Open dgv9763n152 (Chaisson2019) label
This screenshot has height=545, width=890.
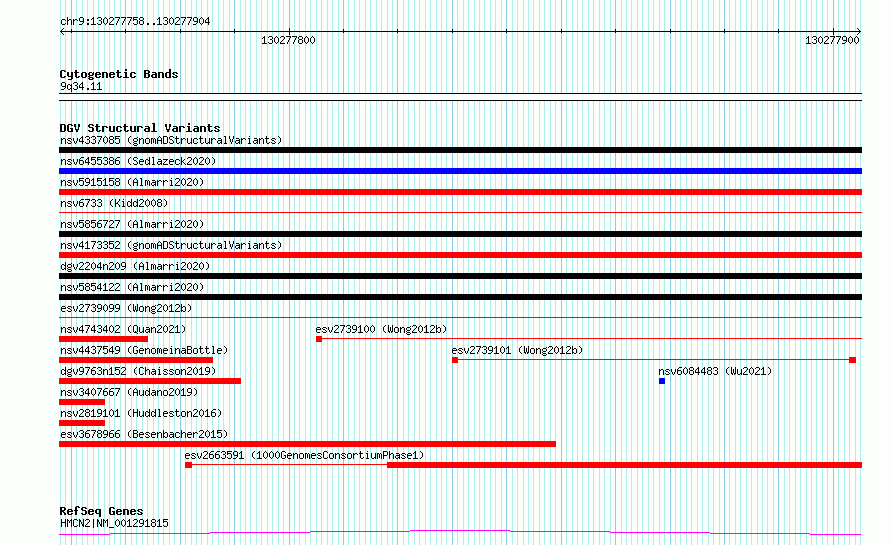click(138, 371)
